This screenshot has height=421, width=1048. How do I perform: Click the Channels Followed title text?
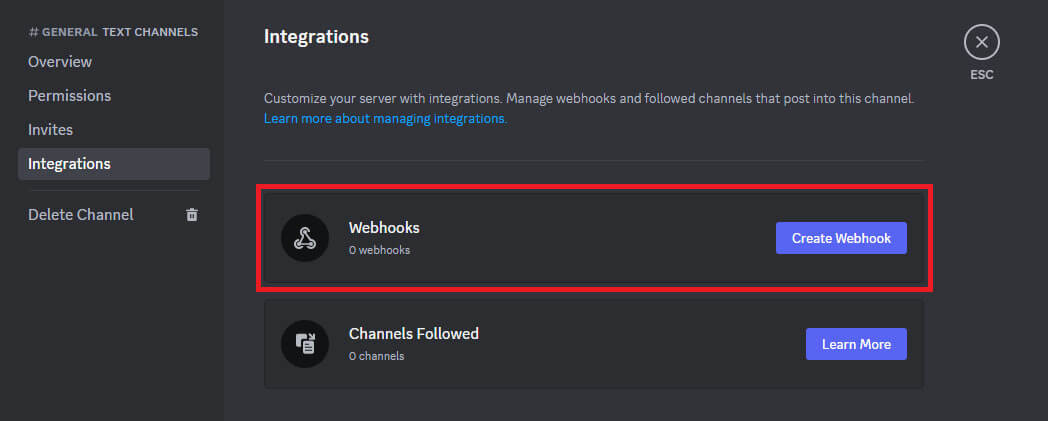[x=414, y=334]
